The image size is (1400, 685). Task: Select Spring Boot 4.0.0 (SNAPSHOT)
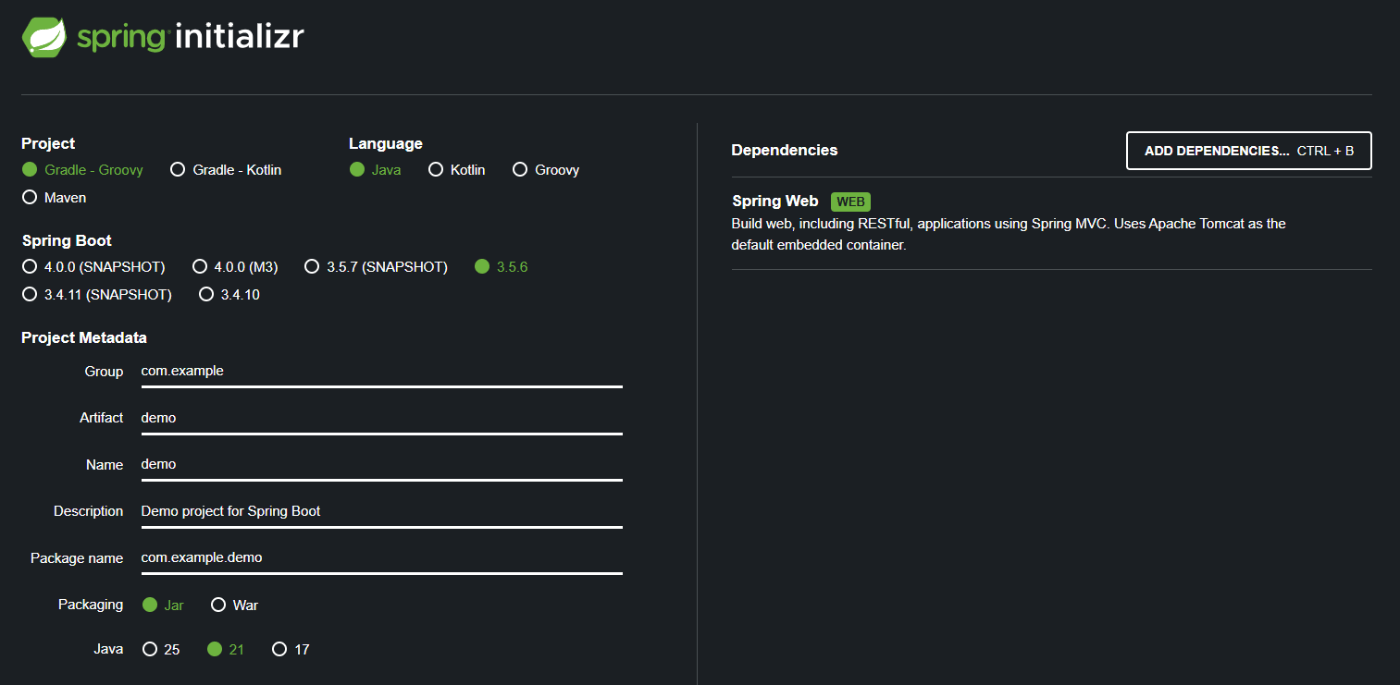click(x=94, y=267)
